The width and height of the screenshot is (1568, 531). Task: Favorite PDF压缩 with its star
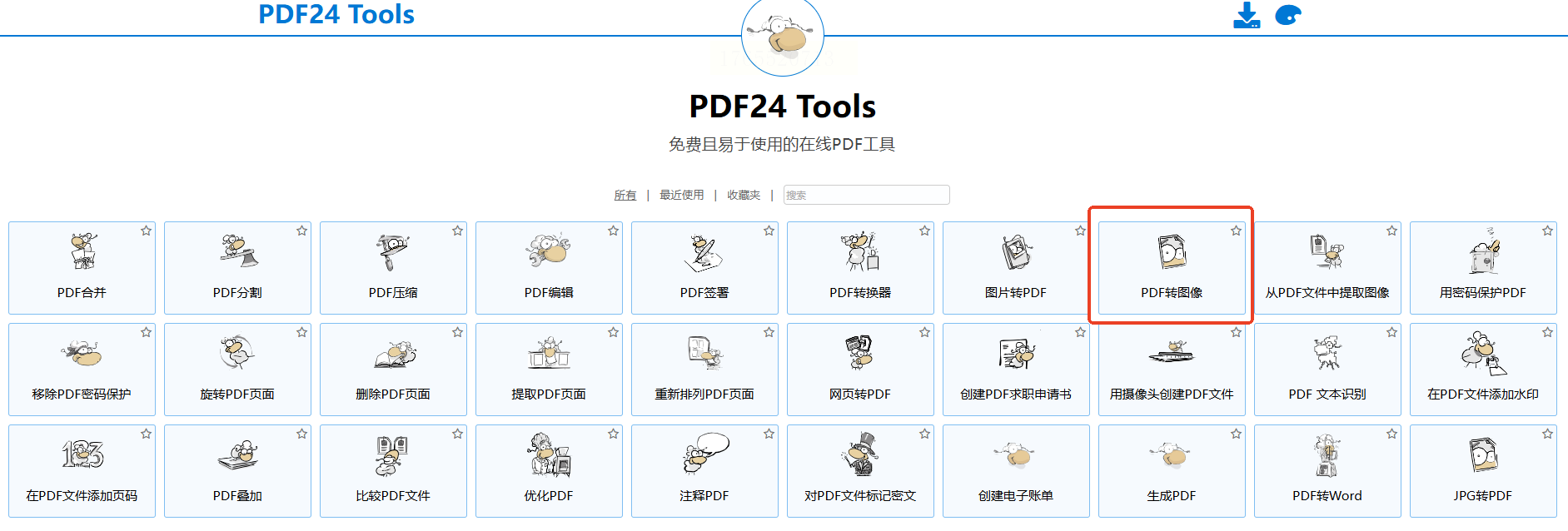coord(457,231)
